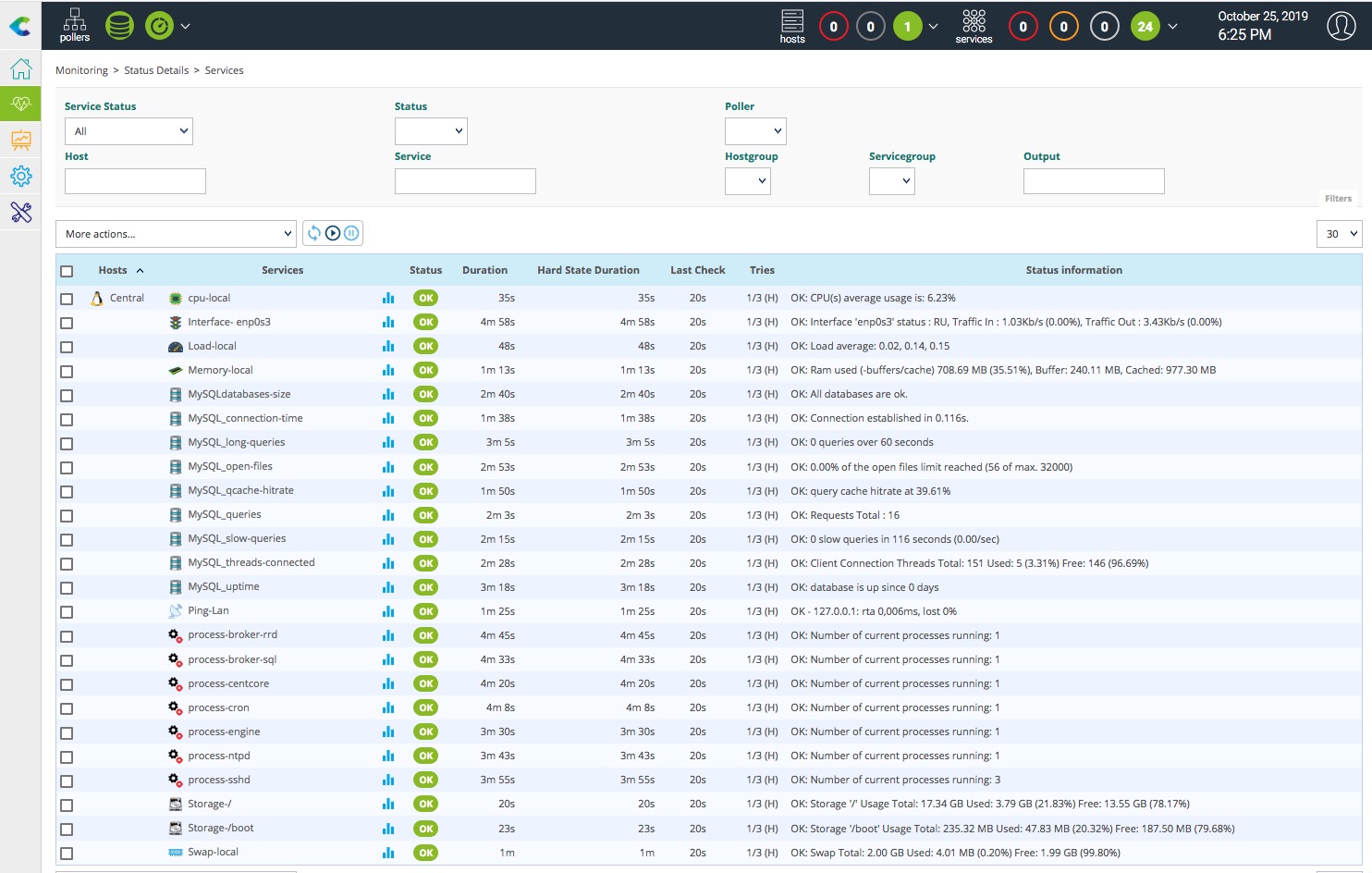
Task: Open the Hostgroup dropdown filter
Action: click(747, 181)
